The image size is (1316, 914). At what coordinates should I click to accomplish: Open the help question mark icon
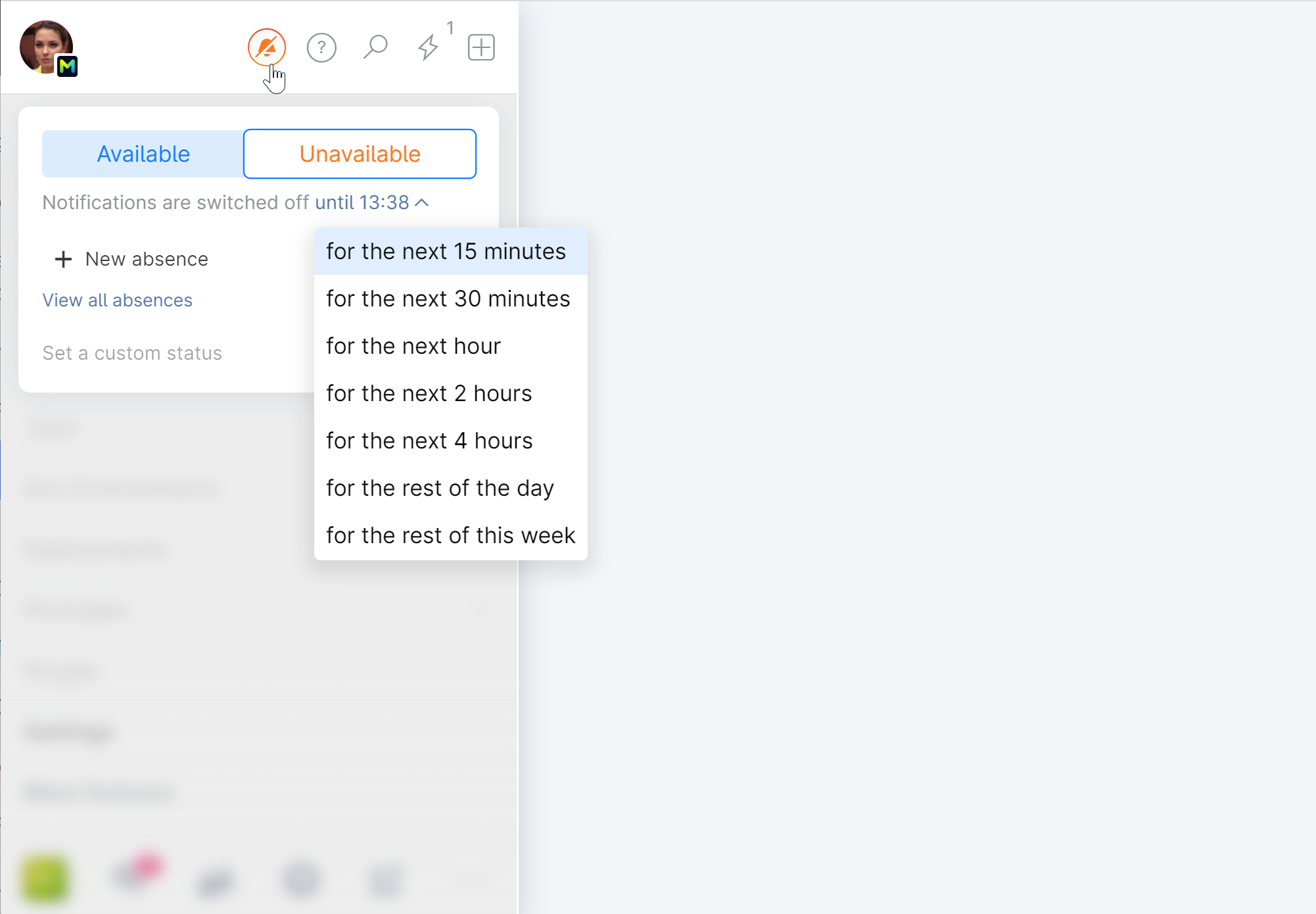point(321,47)
